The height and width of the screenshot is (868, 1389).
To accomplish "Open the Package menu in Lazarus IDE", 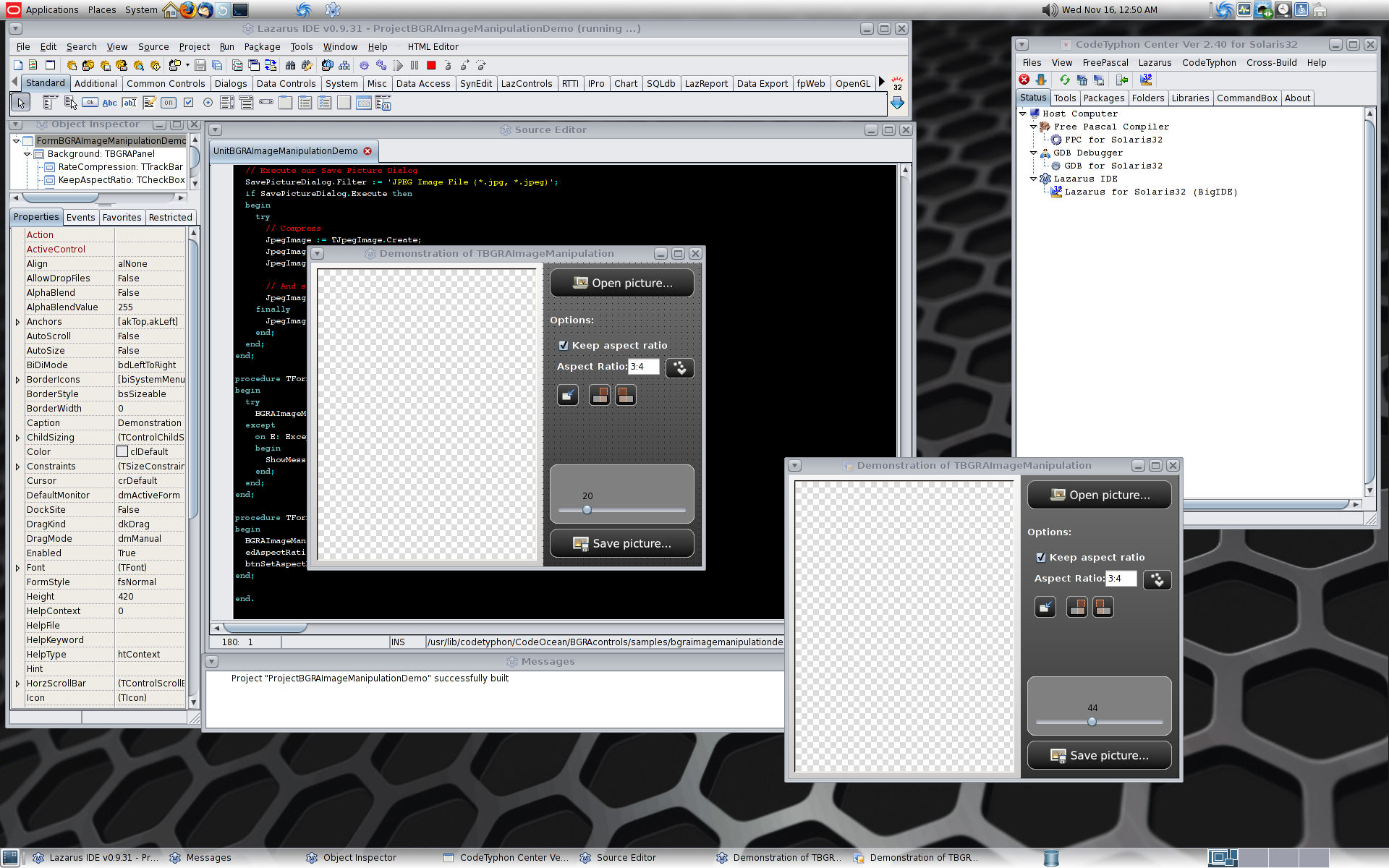I will click(262, 46).
